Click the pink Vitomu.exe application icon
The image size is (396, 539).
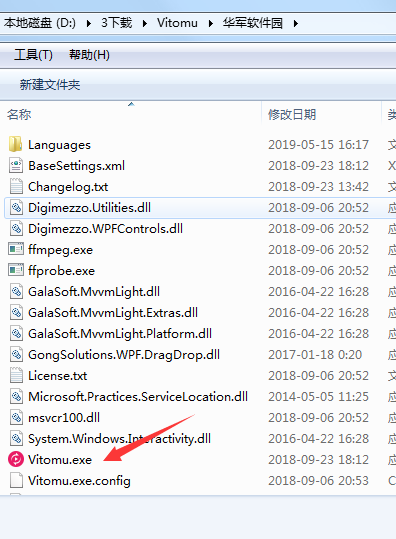click(x=16, y=459)
